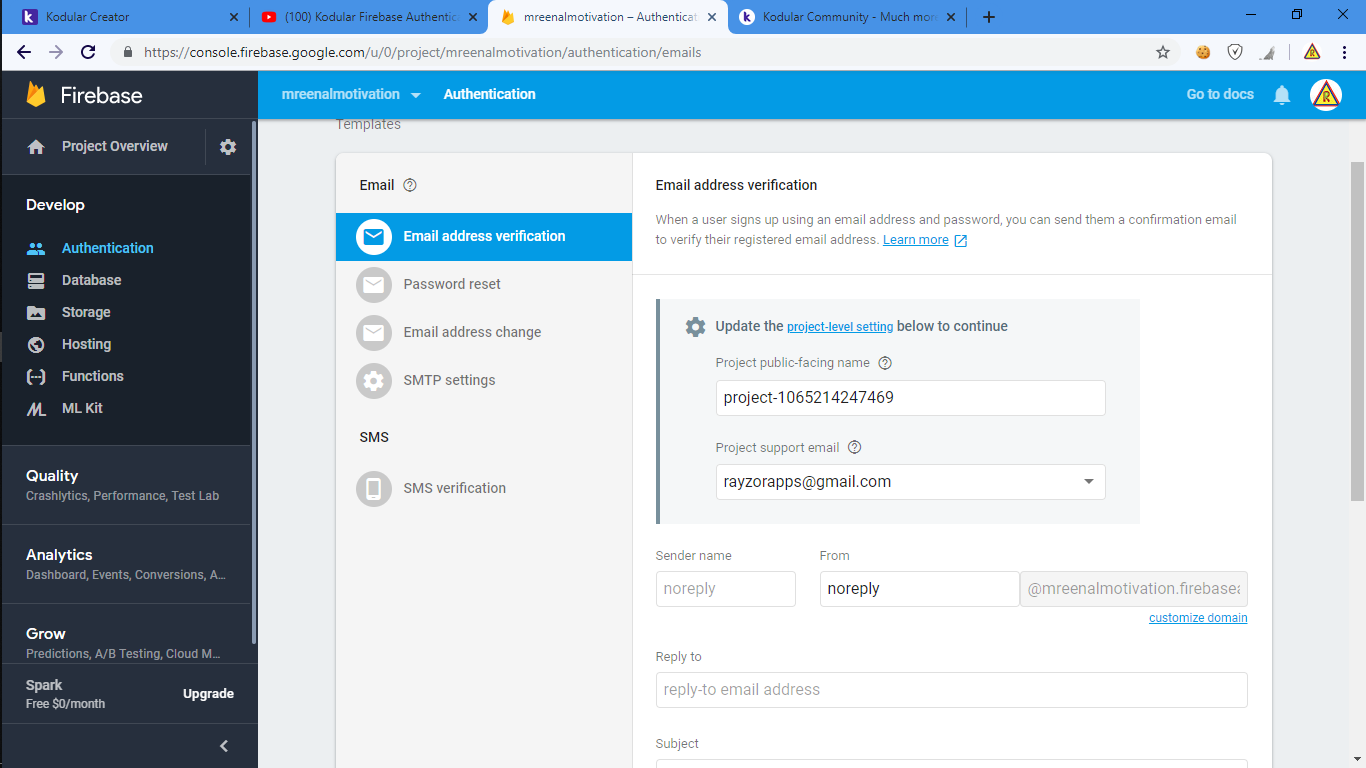Click the Email address verification envelope icon
The image size is (1366, 768).
[374, 237]
